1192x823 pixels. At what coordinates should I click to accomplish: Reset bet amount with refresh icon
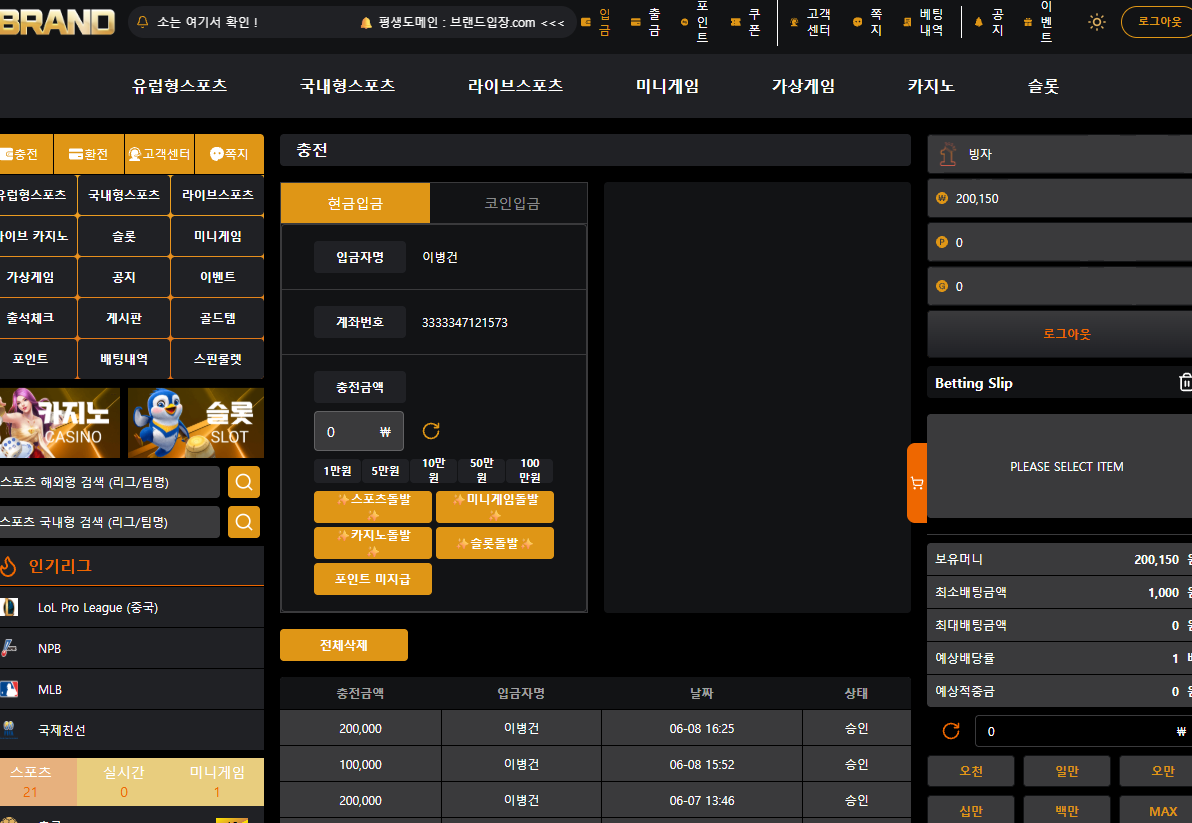click(951, 731)
